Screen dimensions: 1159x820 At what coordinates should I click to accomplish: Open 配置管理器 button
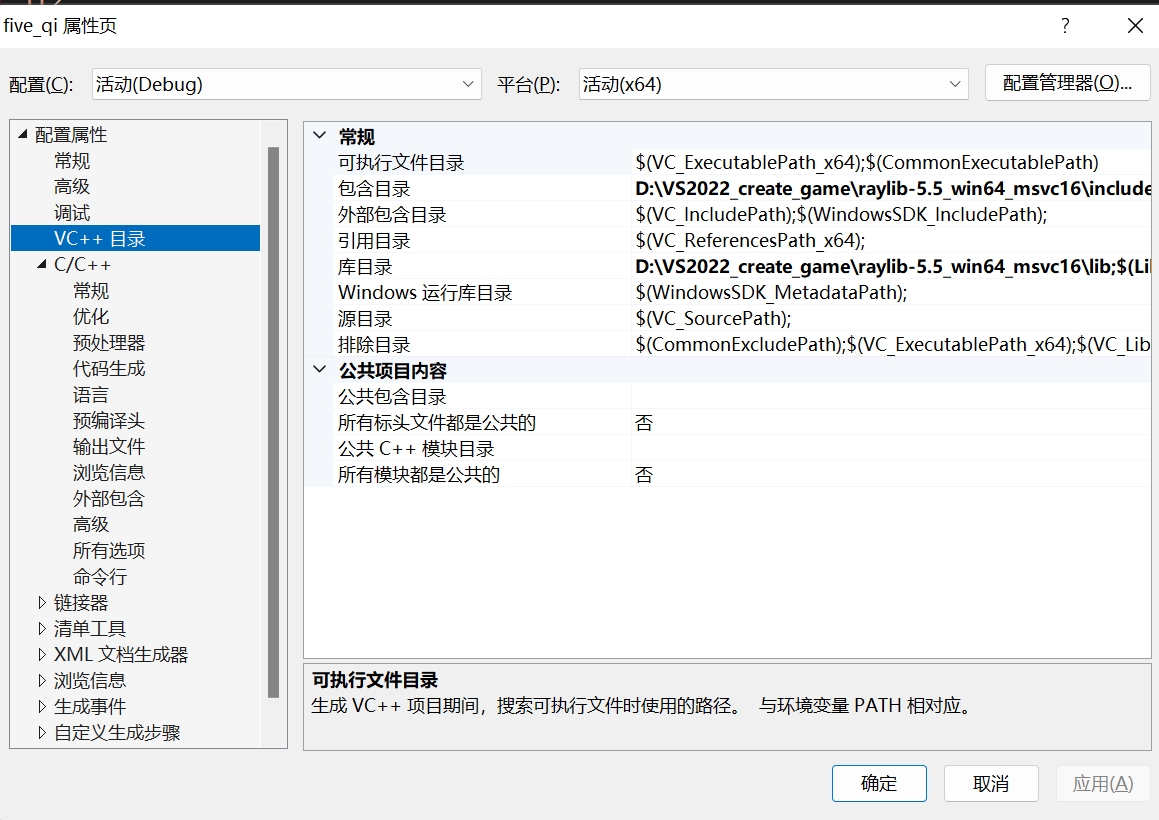[1067, 83]
